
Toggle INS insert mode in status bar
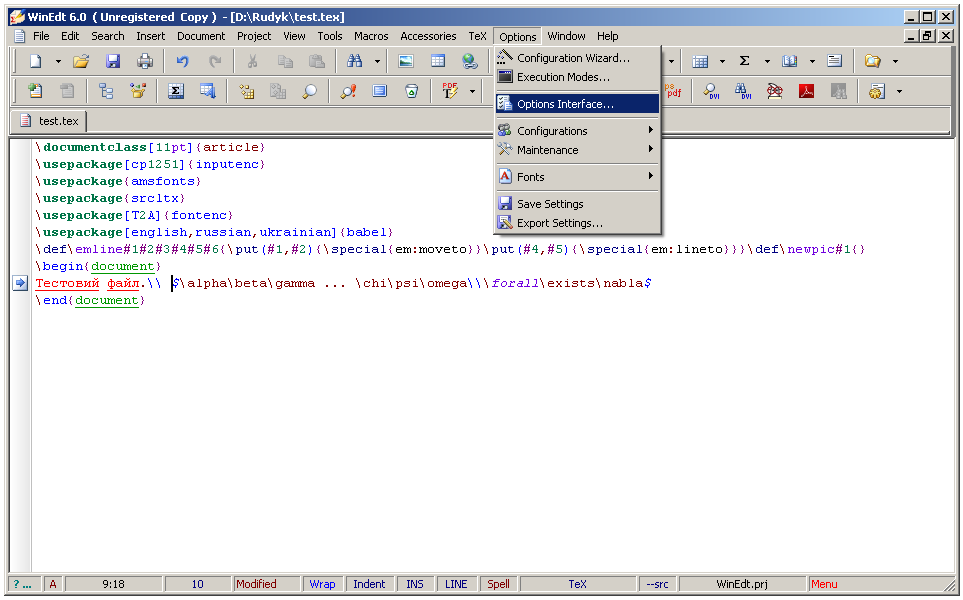[415, 584]
